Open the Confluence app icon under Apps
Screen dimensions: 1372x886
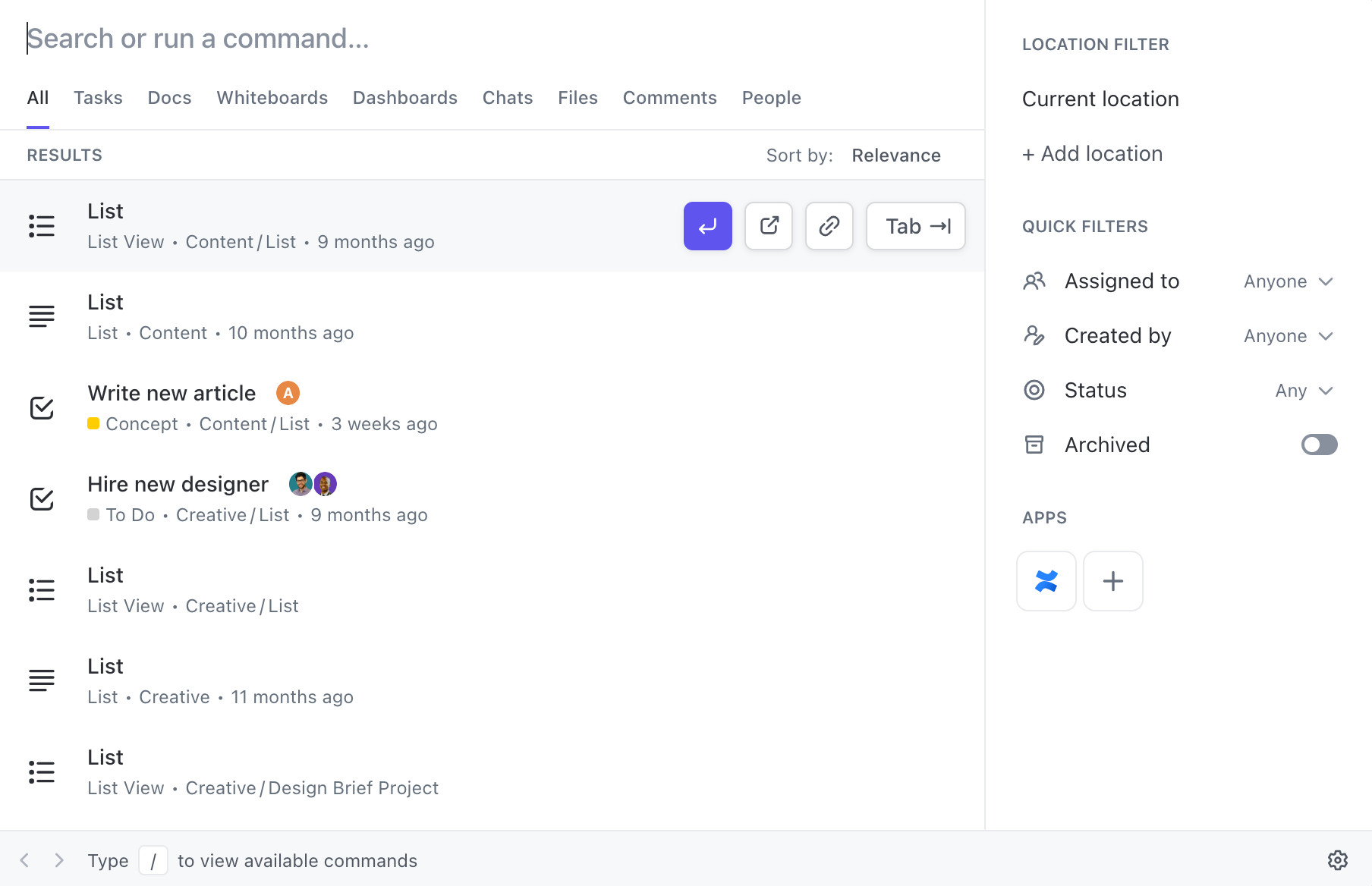point(1046,580)
